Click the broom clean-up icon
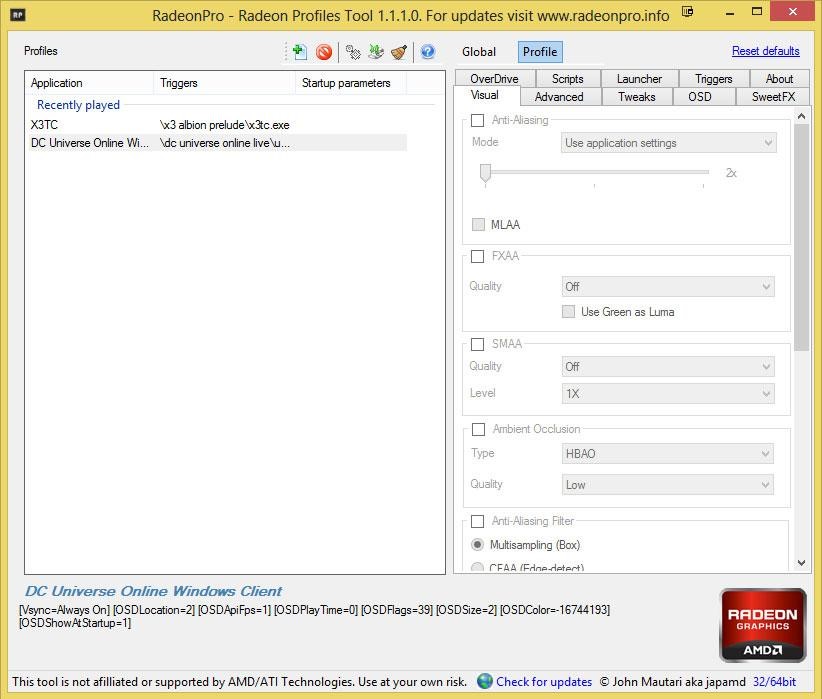The width and height of the screenshot is (822, 699). tap(399, 52)
